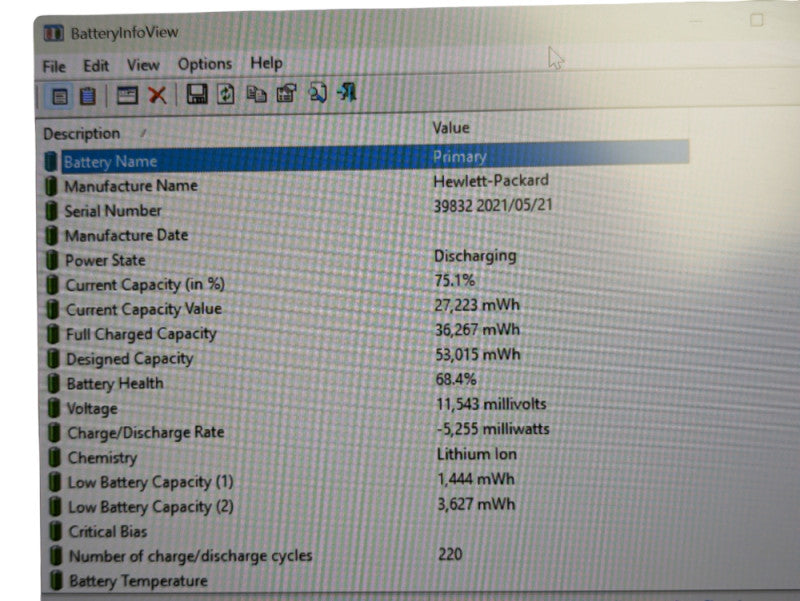Maximize the BatteryInfoView window
The image size is (800, 601).
tap(757, 20)
